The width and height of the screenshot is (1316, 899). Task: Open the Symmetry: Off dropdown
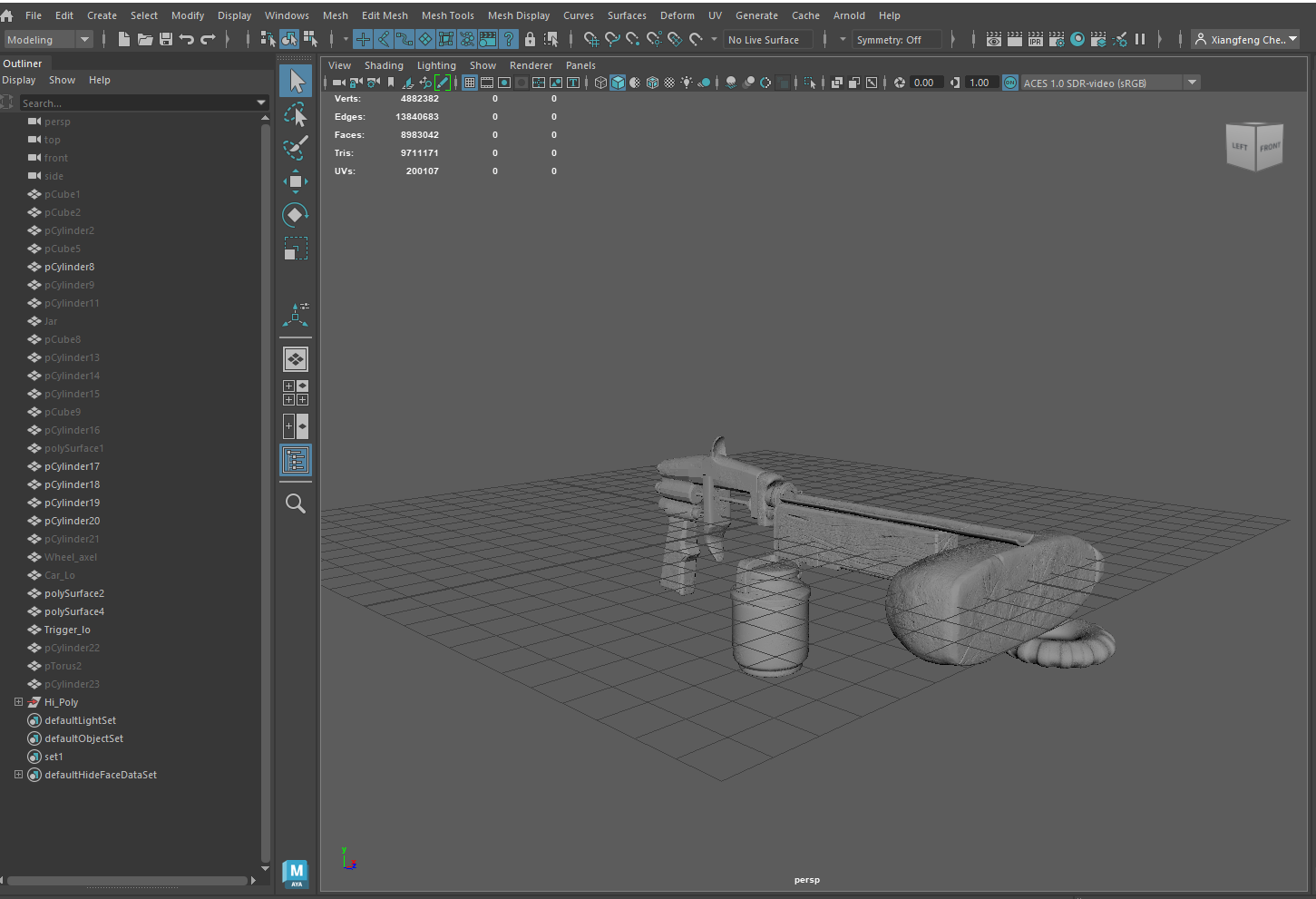896,39
